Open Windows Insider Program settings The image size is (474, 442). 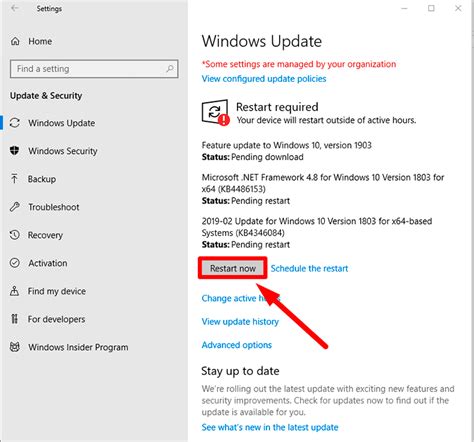click(x=78, y=347)
